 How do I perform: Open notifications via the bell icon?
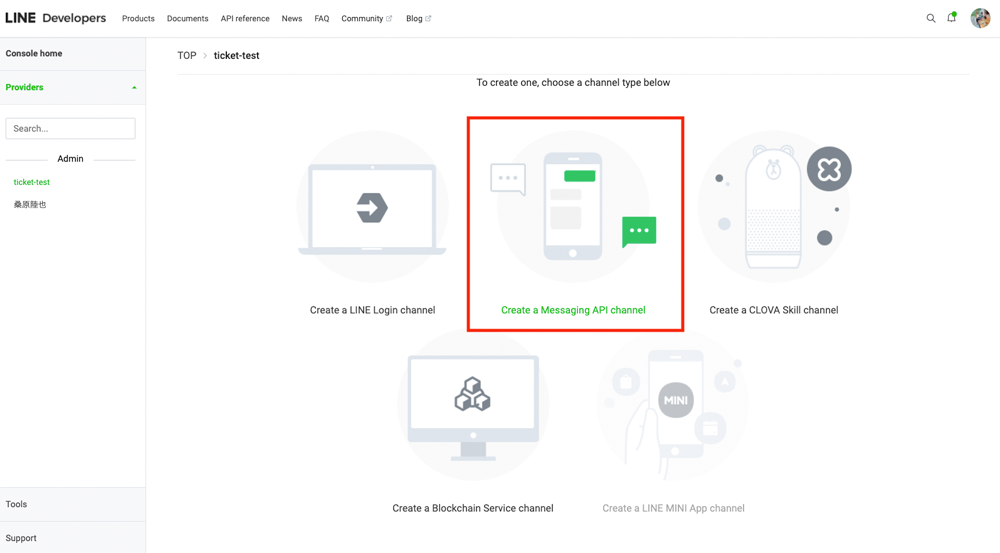pyautogui.click(x=952, y=18)
